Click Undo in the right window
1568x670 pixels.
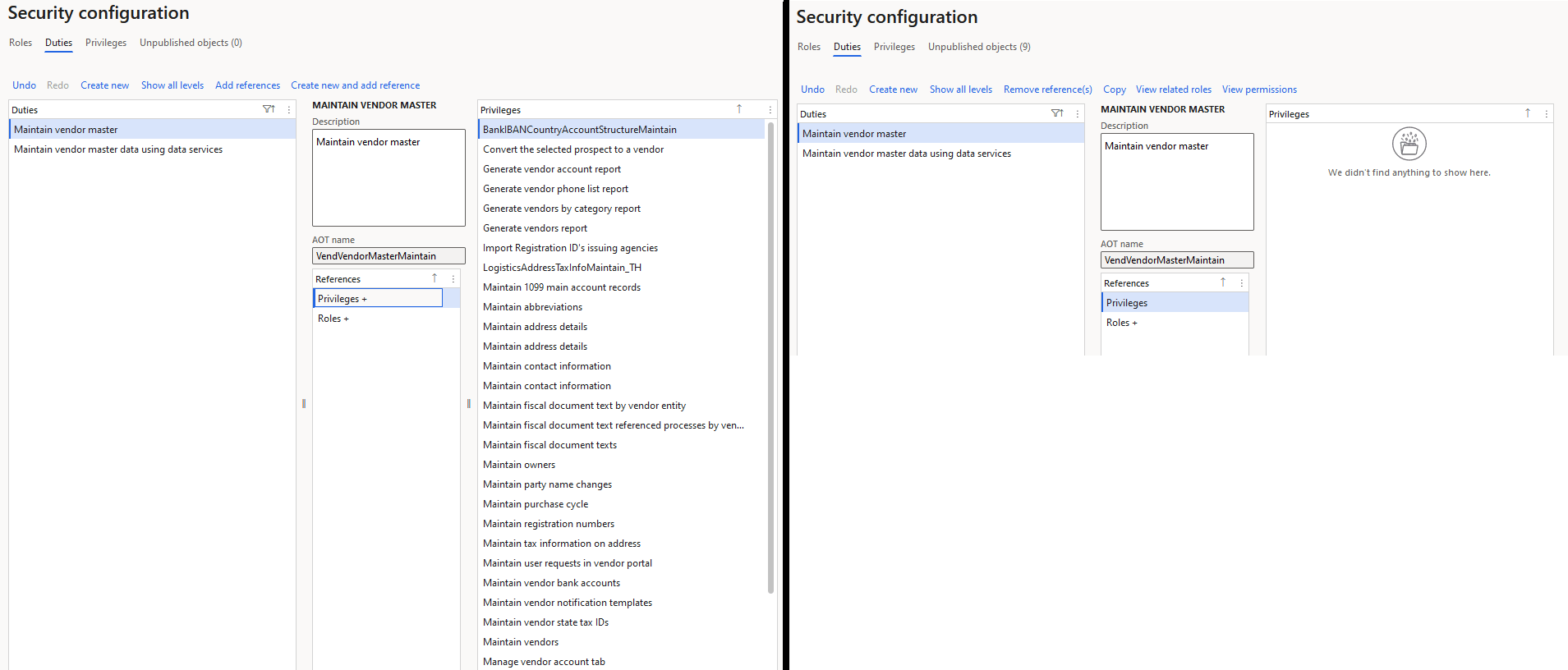click(812, 89)
